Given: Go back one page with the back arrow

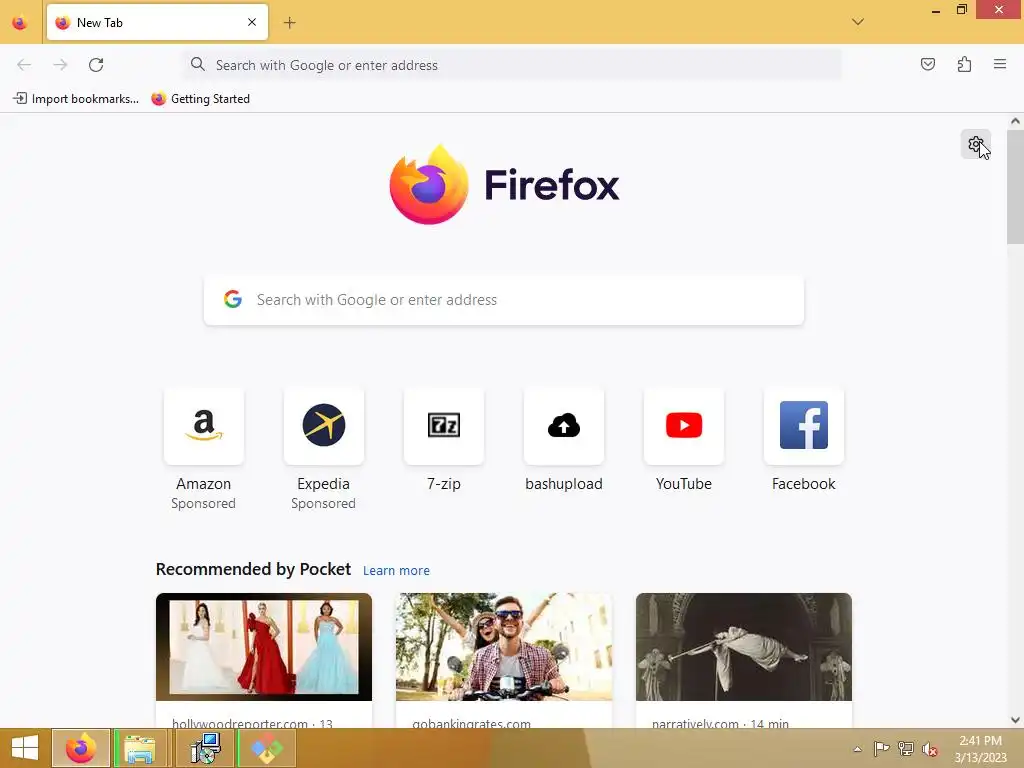Looking at the screenshot, I should [x=24, y=65].
